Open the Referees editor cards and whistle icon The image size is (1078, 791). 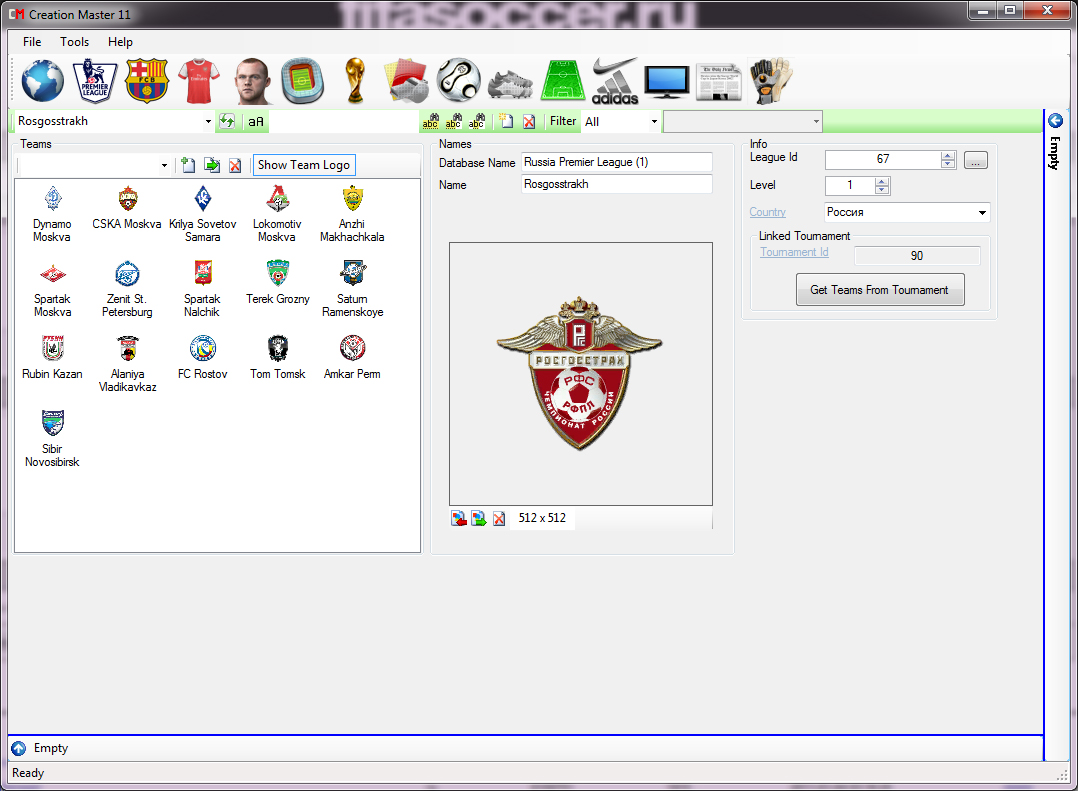[x=406, y=81]
